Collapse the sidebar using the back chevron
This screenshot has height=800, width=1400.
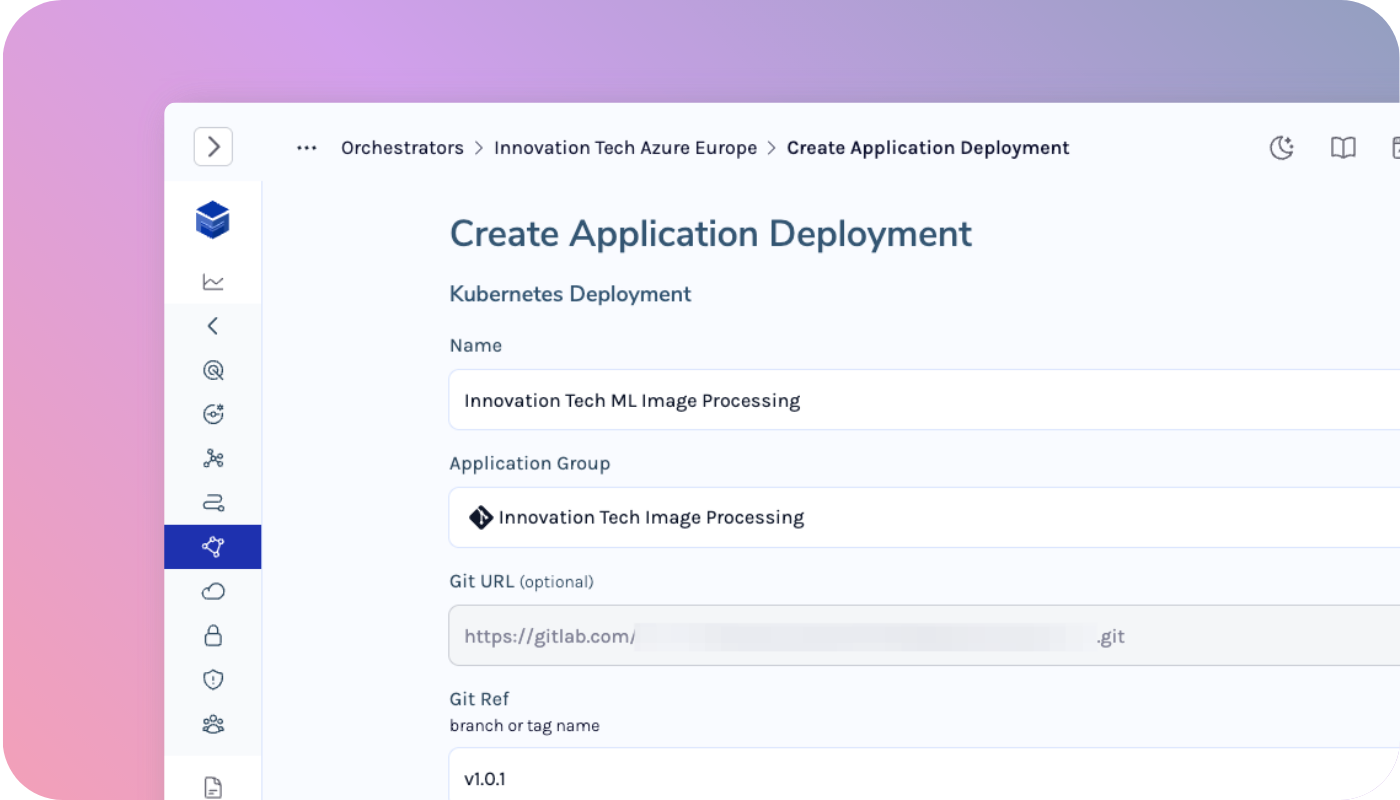(x=213, y=325)
